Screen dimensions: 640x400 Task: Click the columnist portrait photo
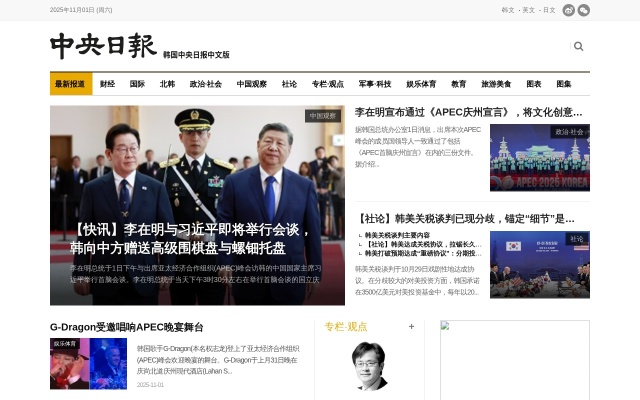[369, 366]
